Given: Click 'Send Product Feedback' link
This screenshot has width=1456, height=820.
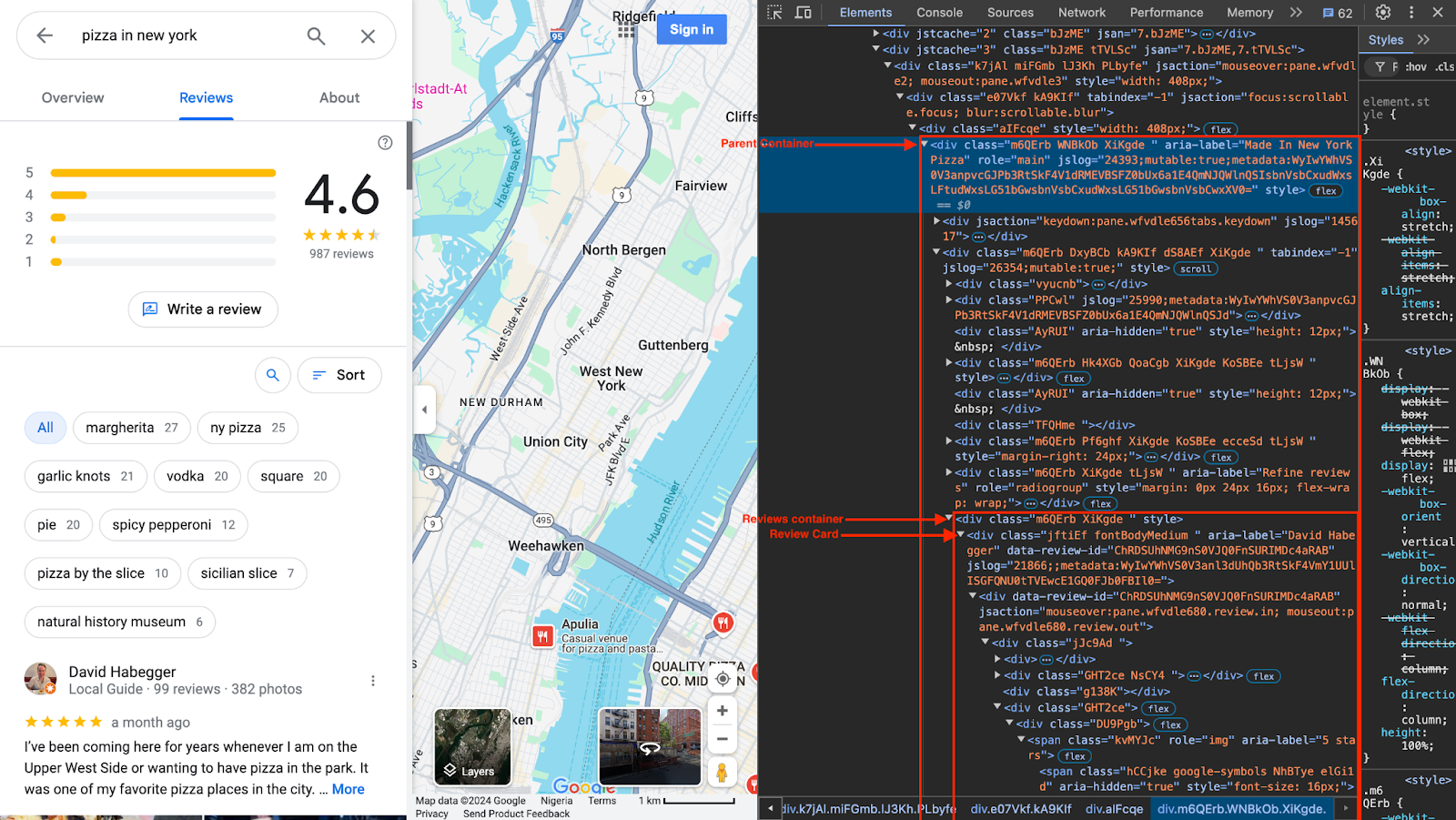Looking at the screenshot, I should pos(516,814).
